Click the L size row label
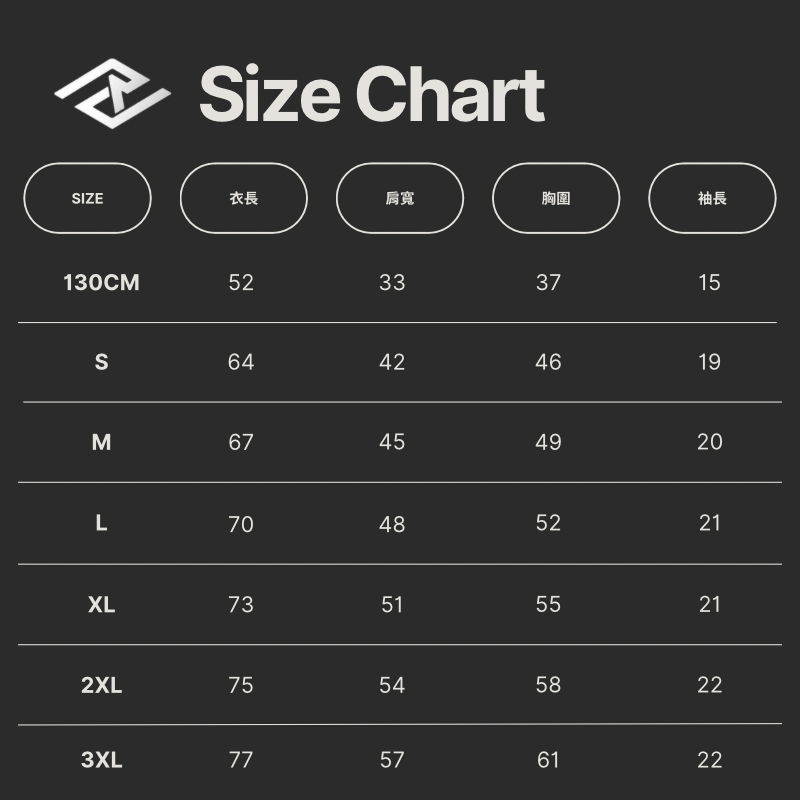Screen dimensions: 800x800 [101, 523]
